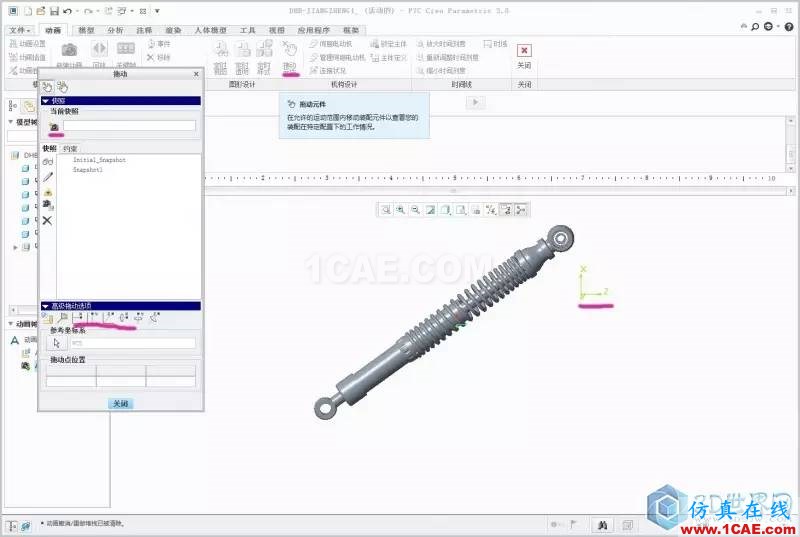The height and width of the screenshot is (537, 800).
Task: Click the rotate-about-Z drag option icon
Action: 154,318
